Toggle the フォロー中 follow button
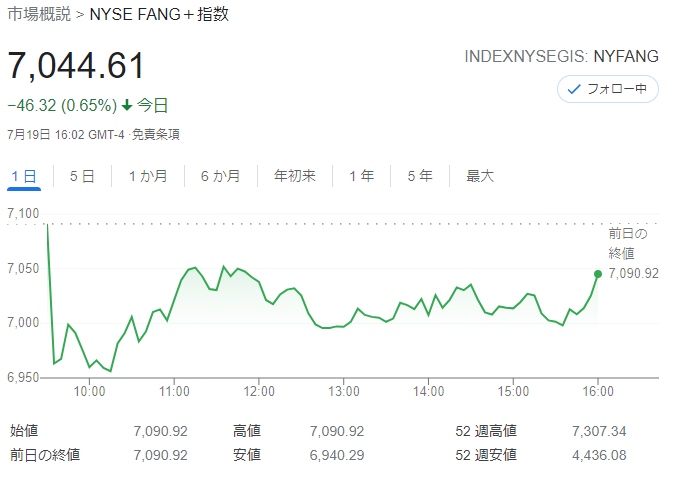 [607, 89]
